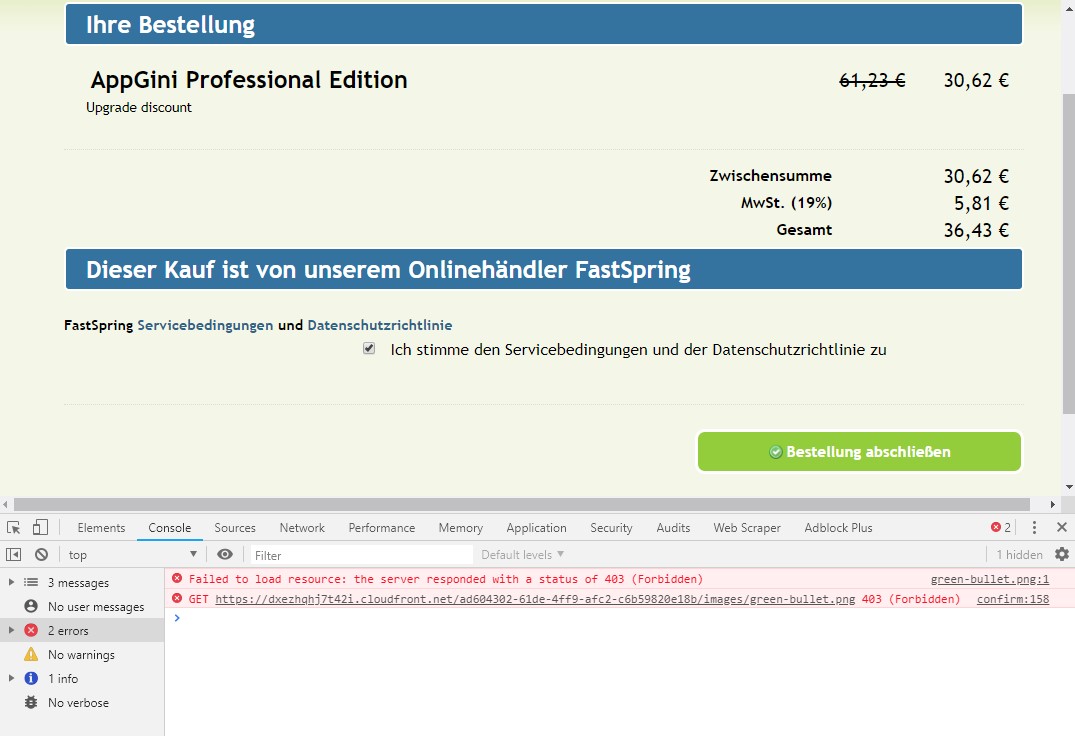This screenshot has height=736, width=1075.
Task: Clear the console with the ban icon
Action: pyautogui.click(x=42, y=554)
